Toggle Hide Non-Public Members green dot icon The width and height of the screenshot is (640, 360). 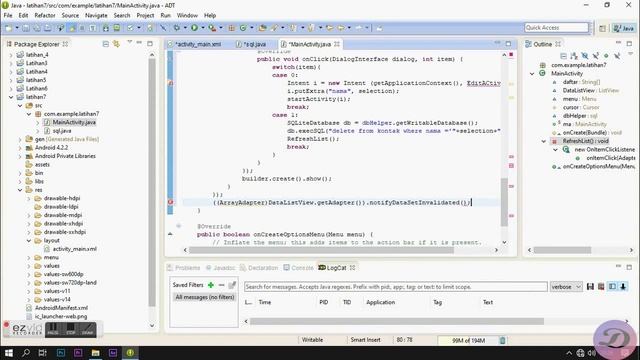606,56
